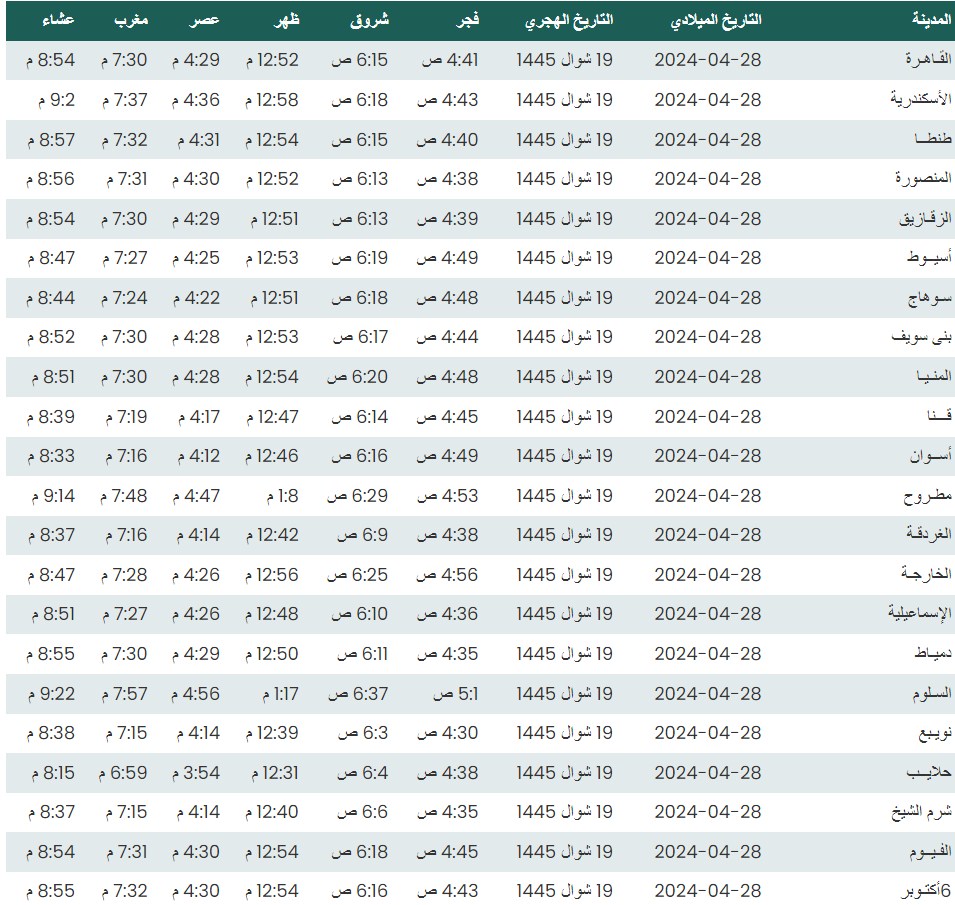Click السلوم sunrise time 6:37 ص
The image size is (955, 905).
click(359, 694)
